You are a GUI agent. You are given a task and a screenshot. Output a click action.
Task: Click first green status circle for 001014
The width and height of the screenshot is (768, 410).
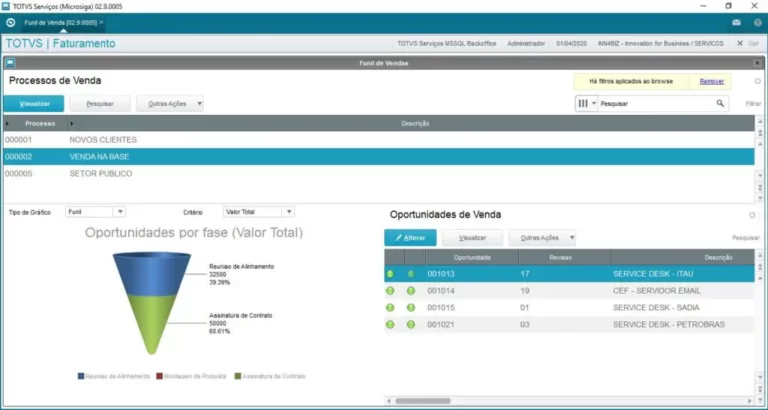[x=390, y=291]
